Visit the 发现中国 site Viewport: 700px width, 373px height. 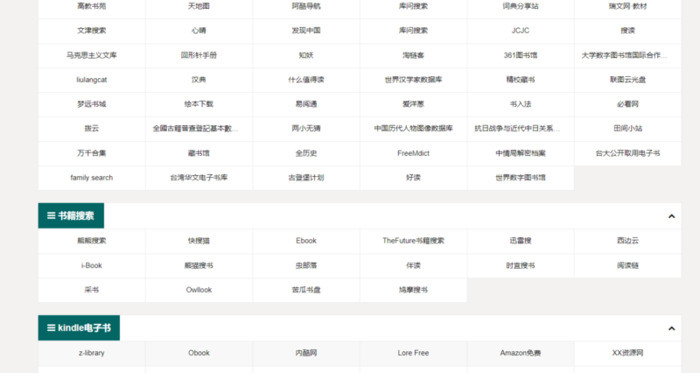coord(306,31)
